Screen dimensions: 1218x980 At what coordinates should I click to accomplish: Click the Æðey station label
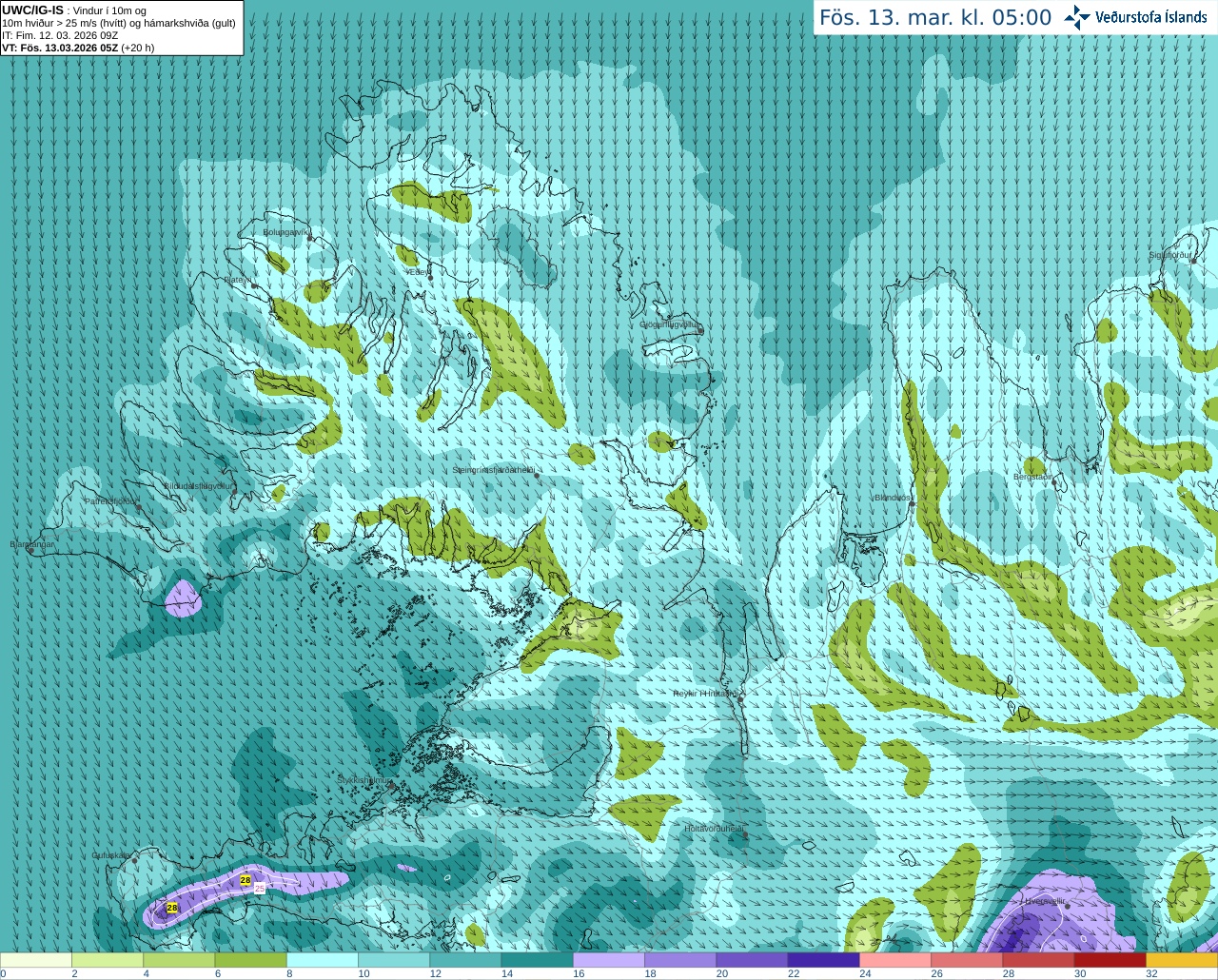417,272
